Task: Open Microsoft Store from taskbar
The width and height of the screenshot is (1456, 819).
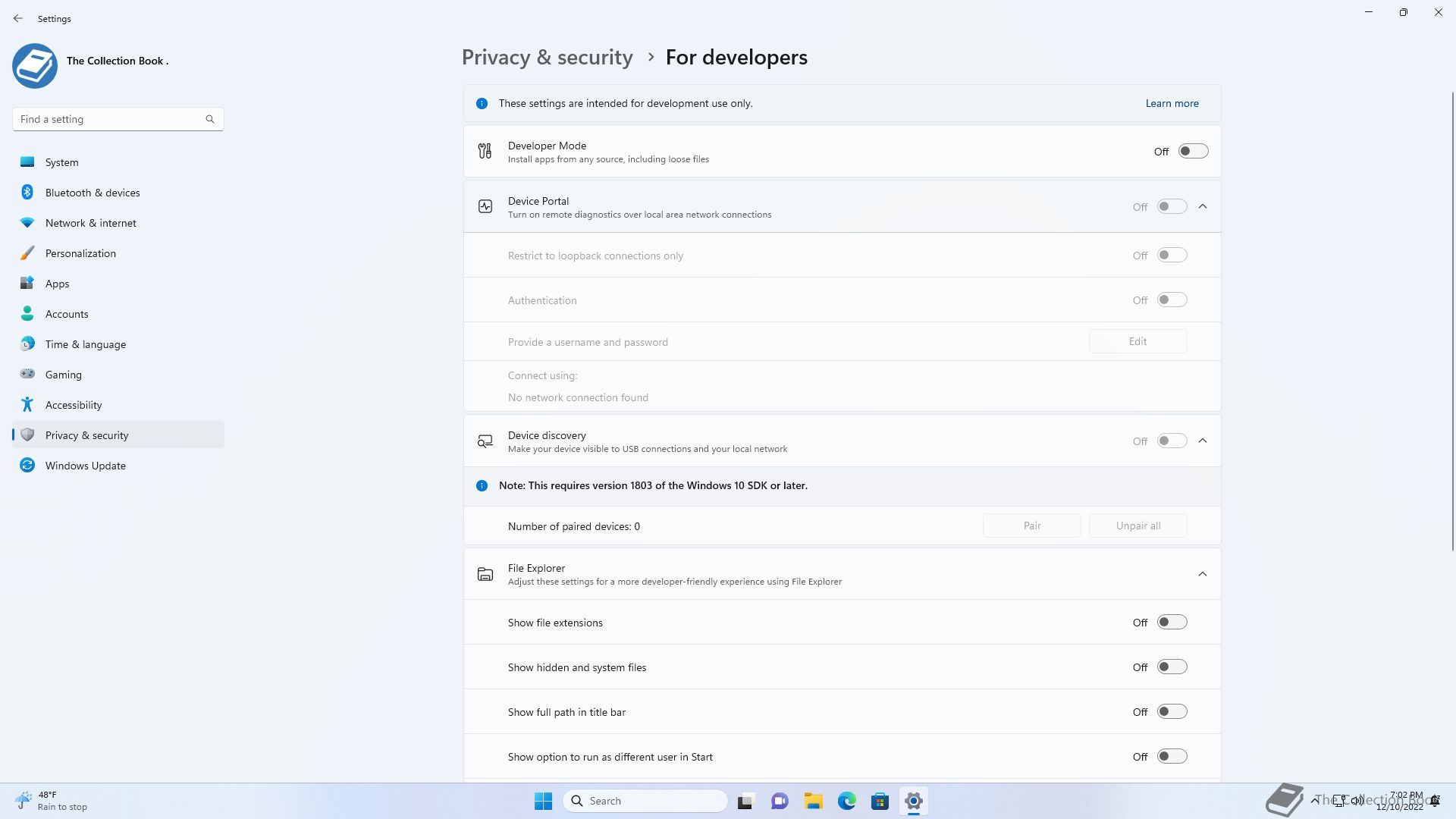Action: pyautogui.click(x=880, y=801)
